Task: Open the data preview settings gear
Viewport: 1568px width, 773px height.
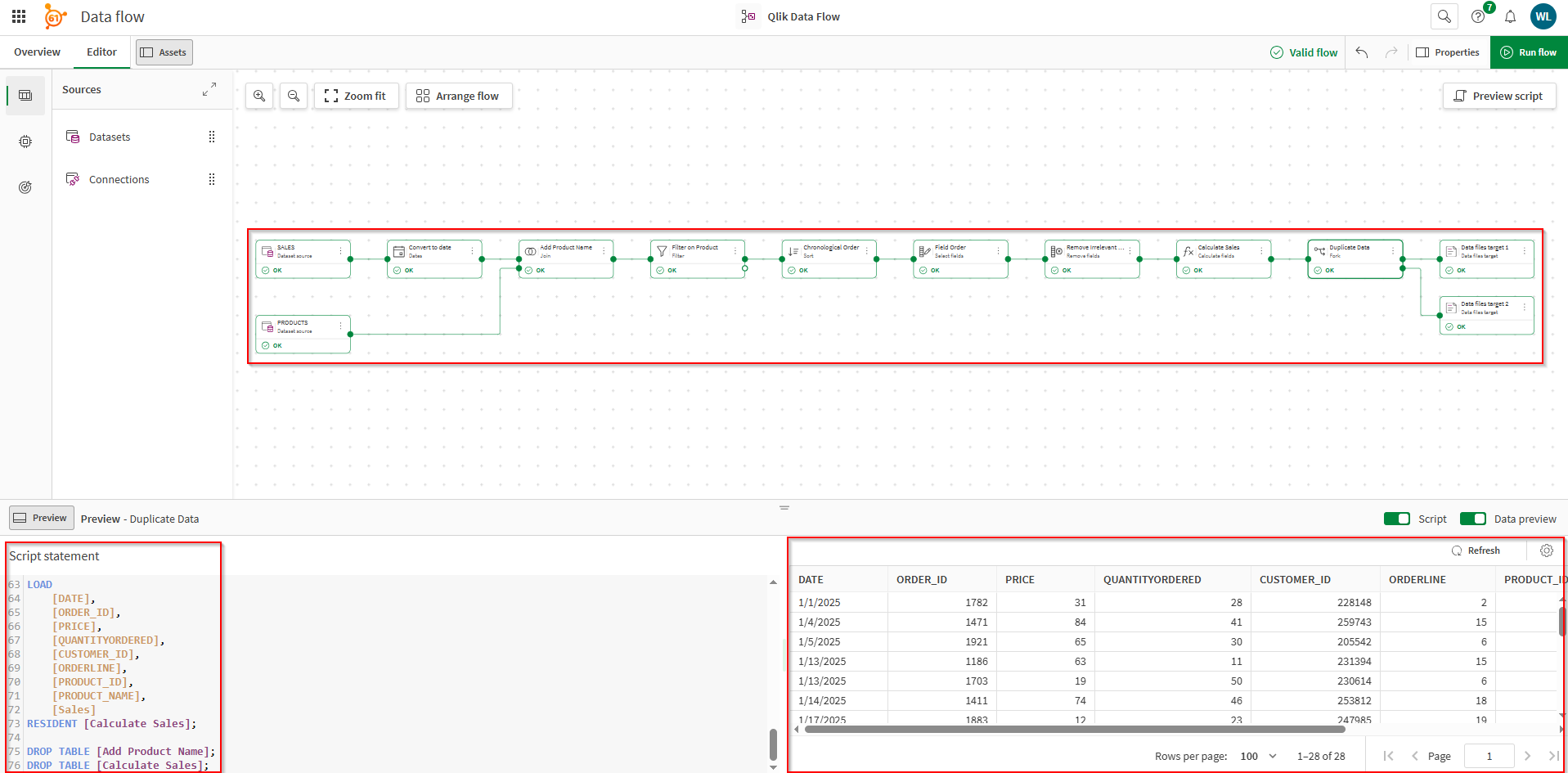Action: click(x=1546, y=551)
